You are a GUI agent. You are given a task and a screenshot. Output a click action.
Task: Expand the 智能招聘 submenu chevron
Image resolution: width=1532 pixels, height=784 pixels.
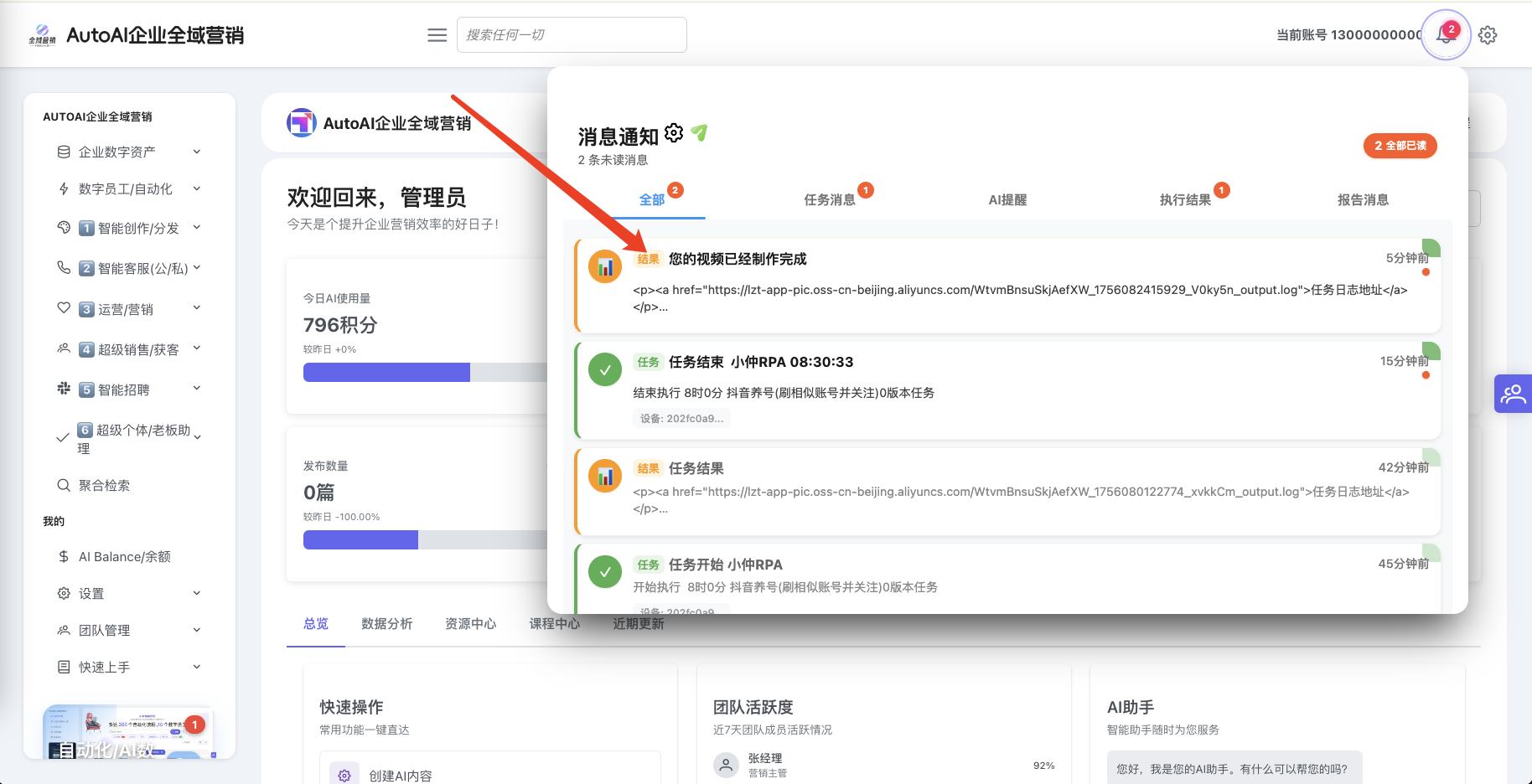click(197, 389)
